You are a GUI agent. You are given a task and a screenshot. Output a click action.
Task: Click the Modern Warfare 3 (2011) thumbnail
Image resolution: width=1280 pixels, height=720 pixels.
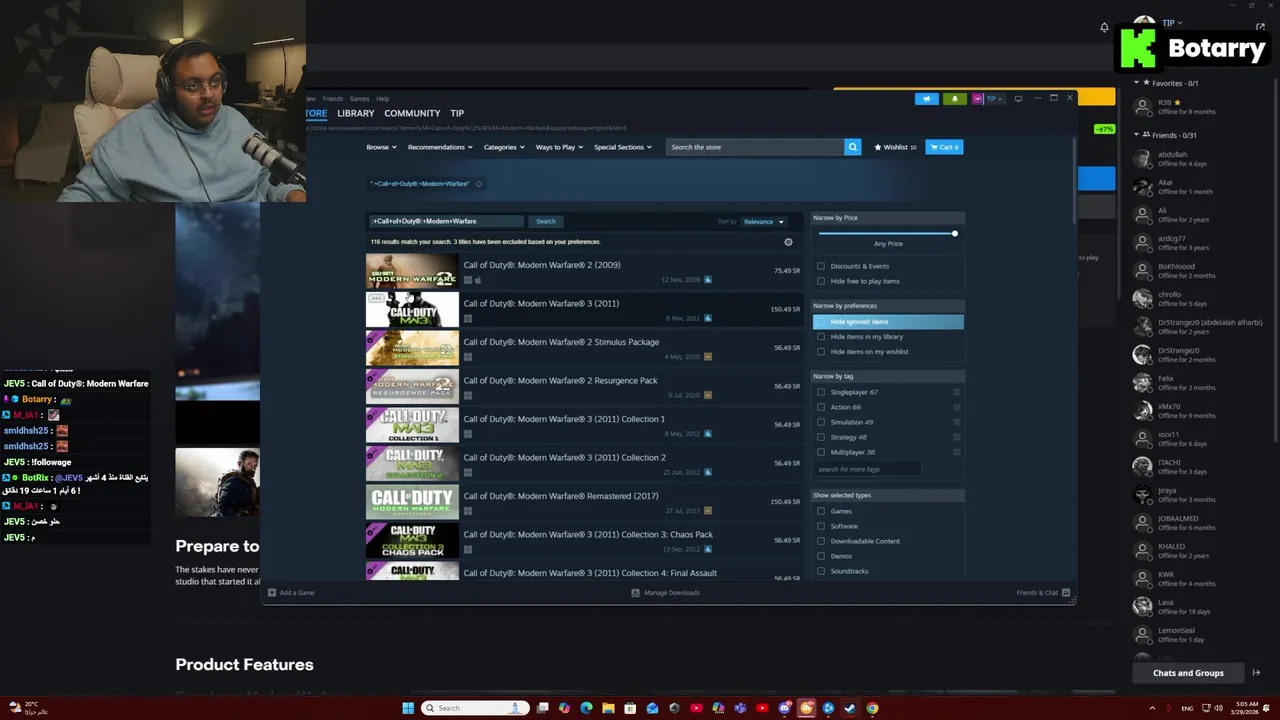point(412,310)
